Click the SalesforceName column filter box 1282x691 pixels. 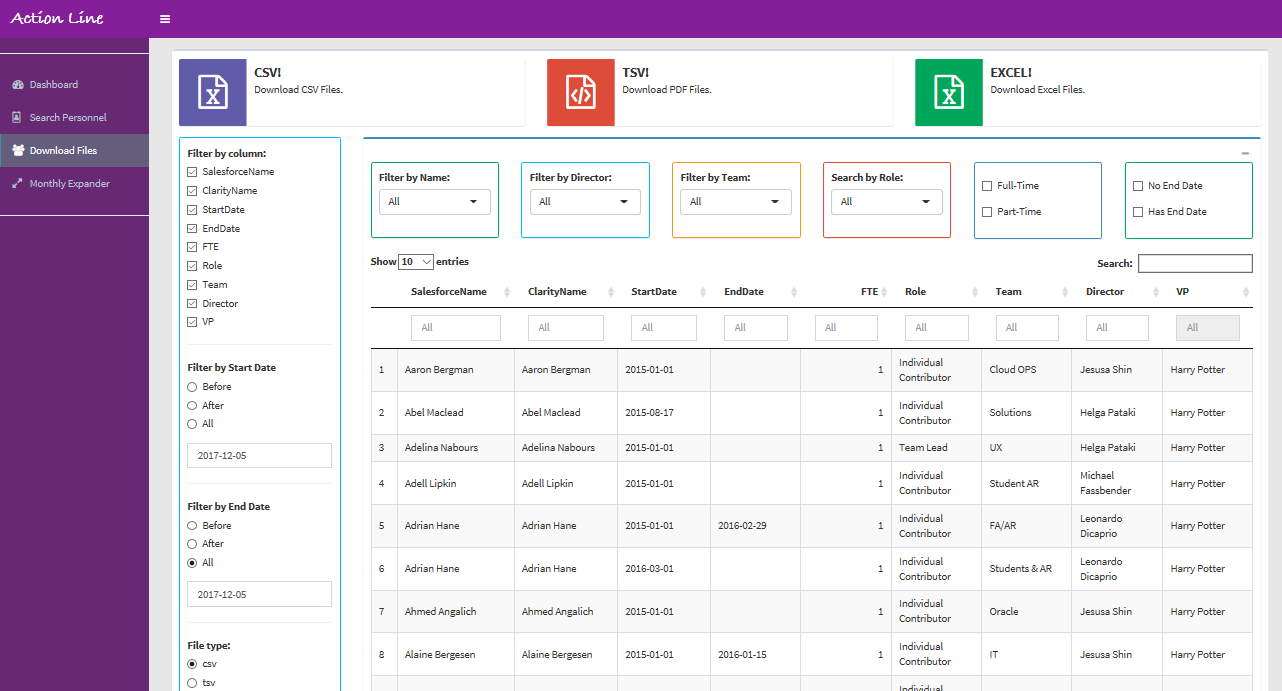[x=456, y=328]
